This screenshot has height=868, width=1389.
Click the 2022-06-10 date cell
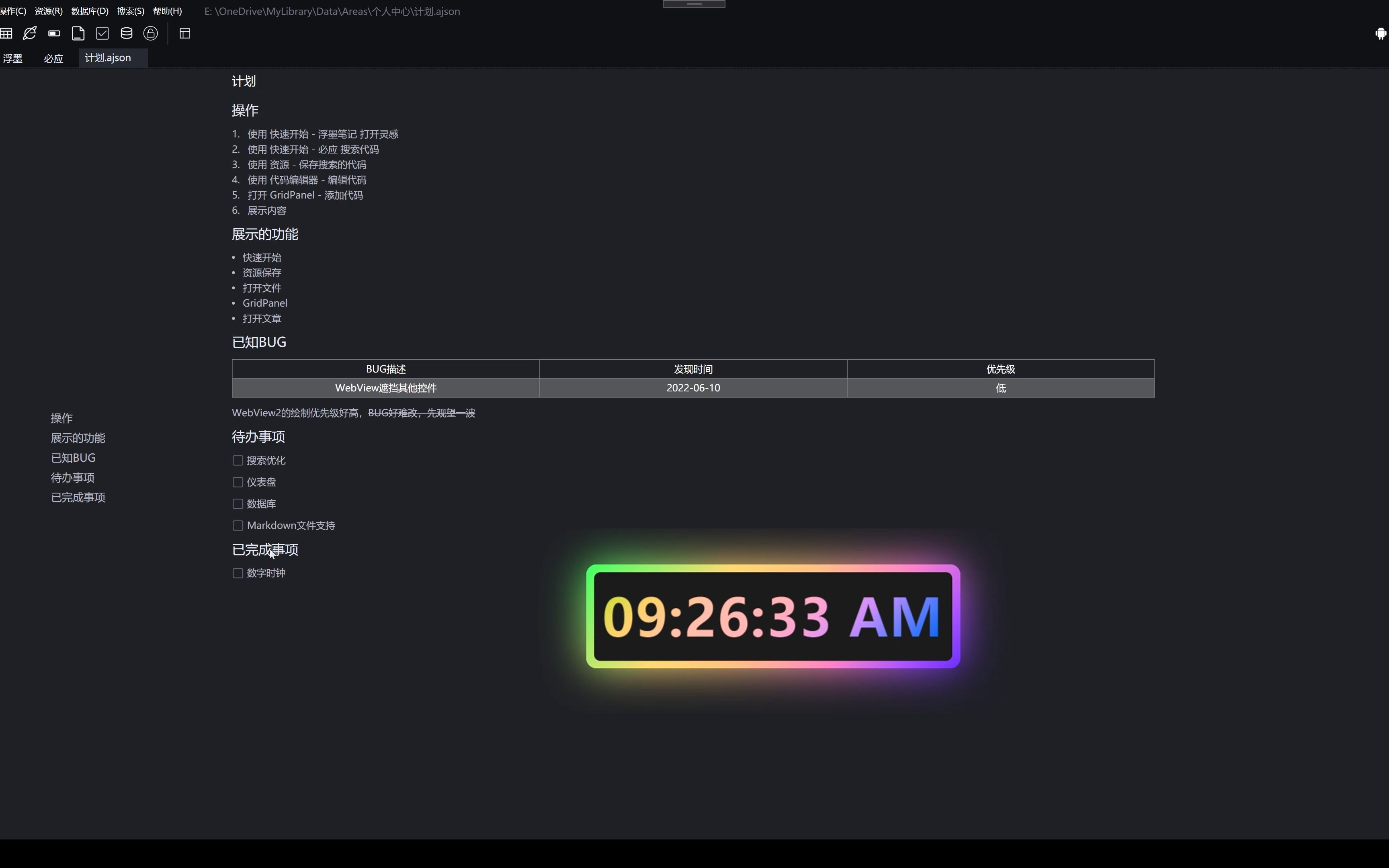[x=693, y=388]
